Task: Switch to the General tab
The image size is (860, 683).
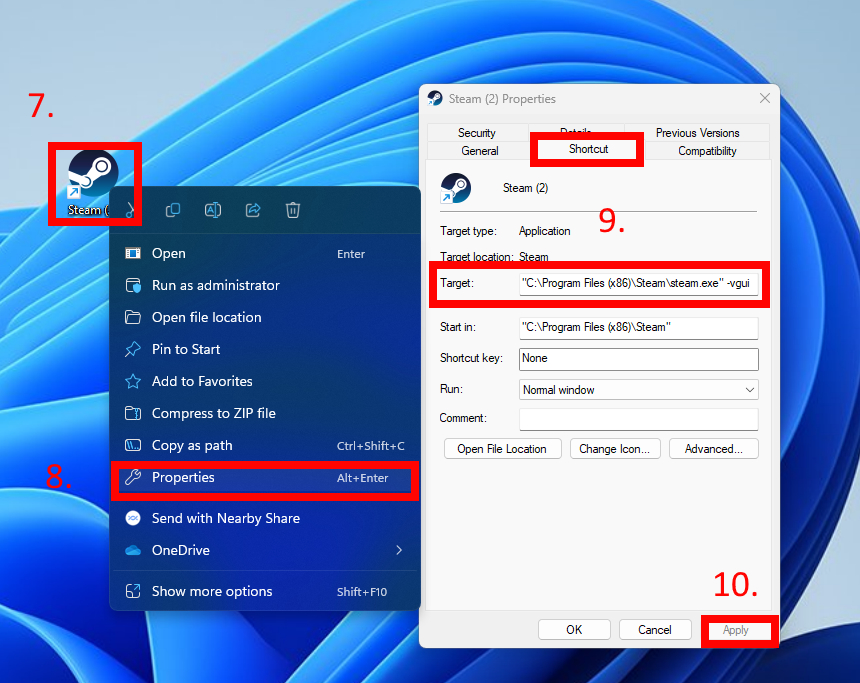Action: (x=479, y=151)
